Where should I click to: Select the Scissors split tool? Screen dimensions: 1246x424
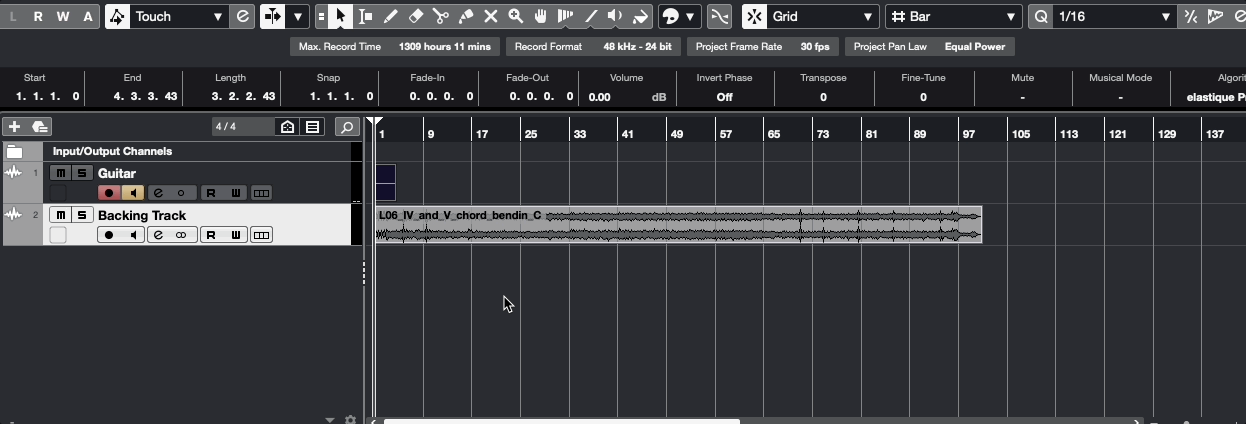[441, 16]
